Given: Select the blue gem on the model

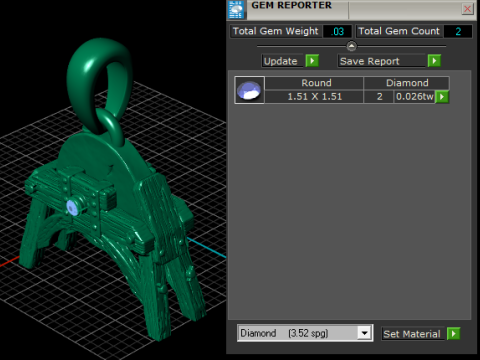Looking at the screenshot, I should (72, 207).
